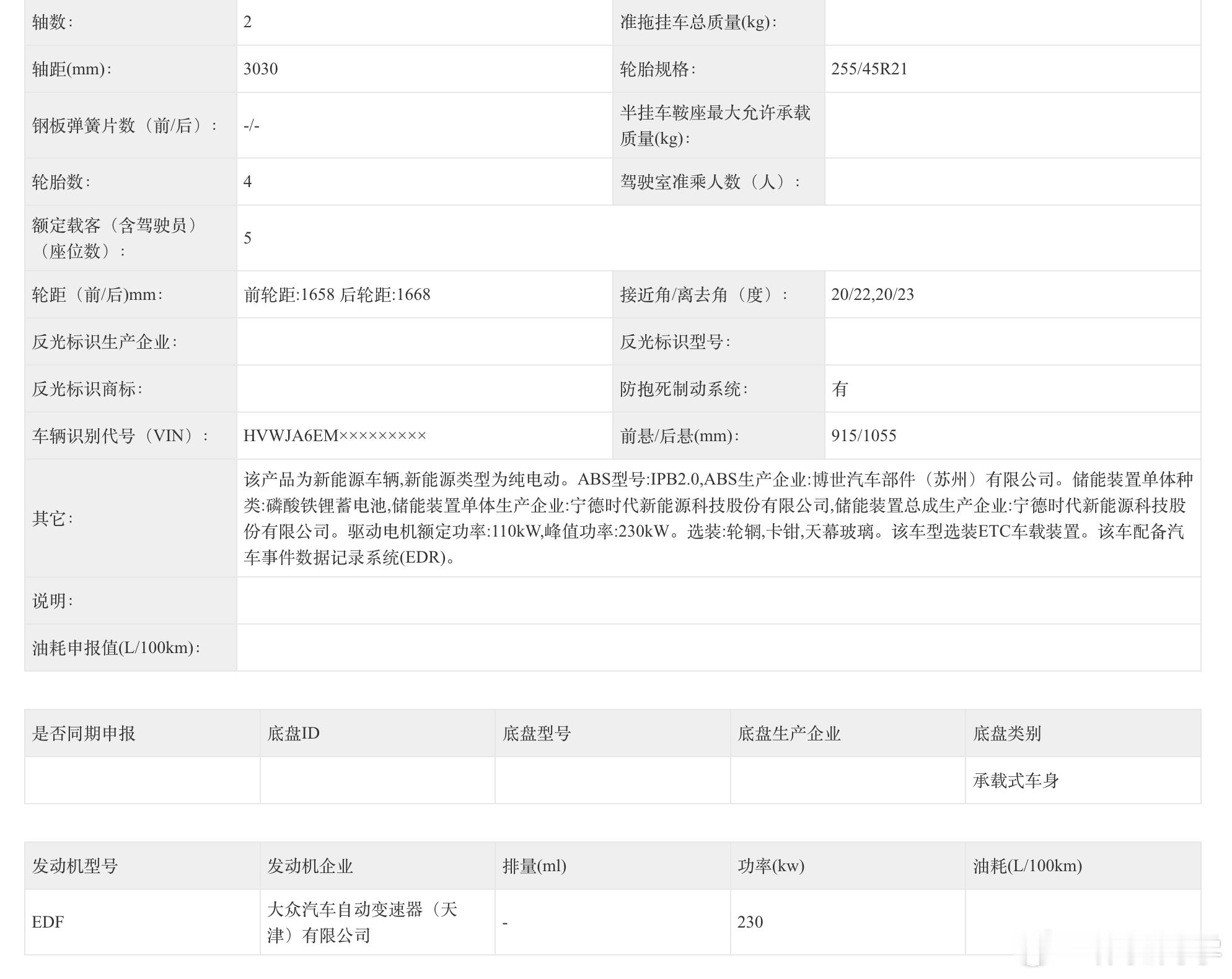Click the power value 230 cell

coord(750,922)
